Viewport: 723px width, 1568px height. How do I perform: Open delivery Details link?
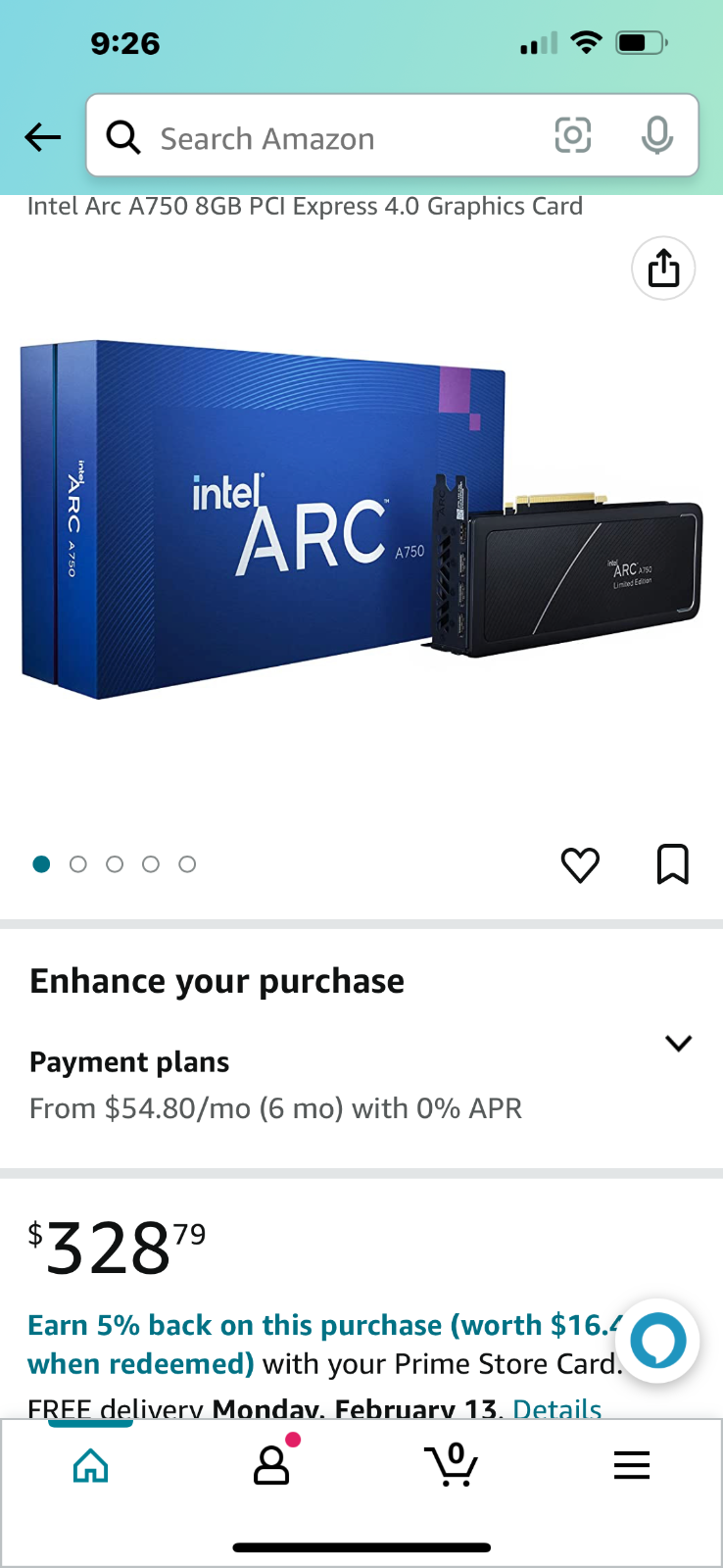557,1407
